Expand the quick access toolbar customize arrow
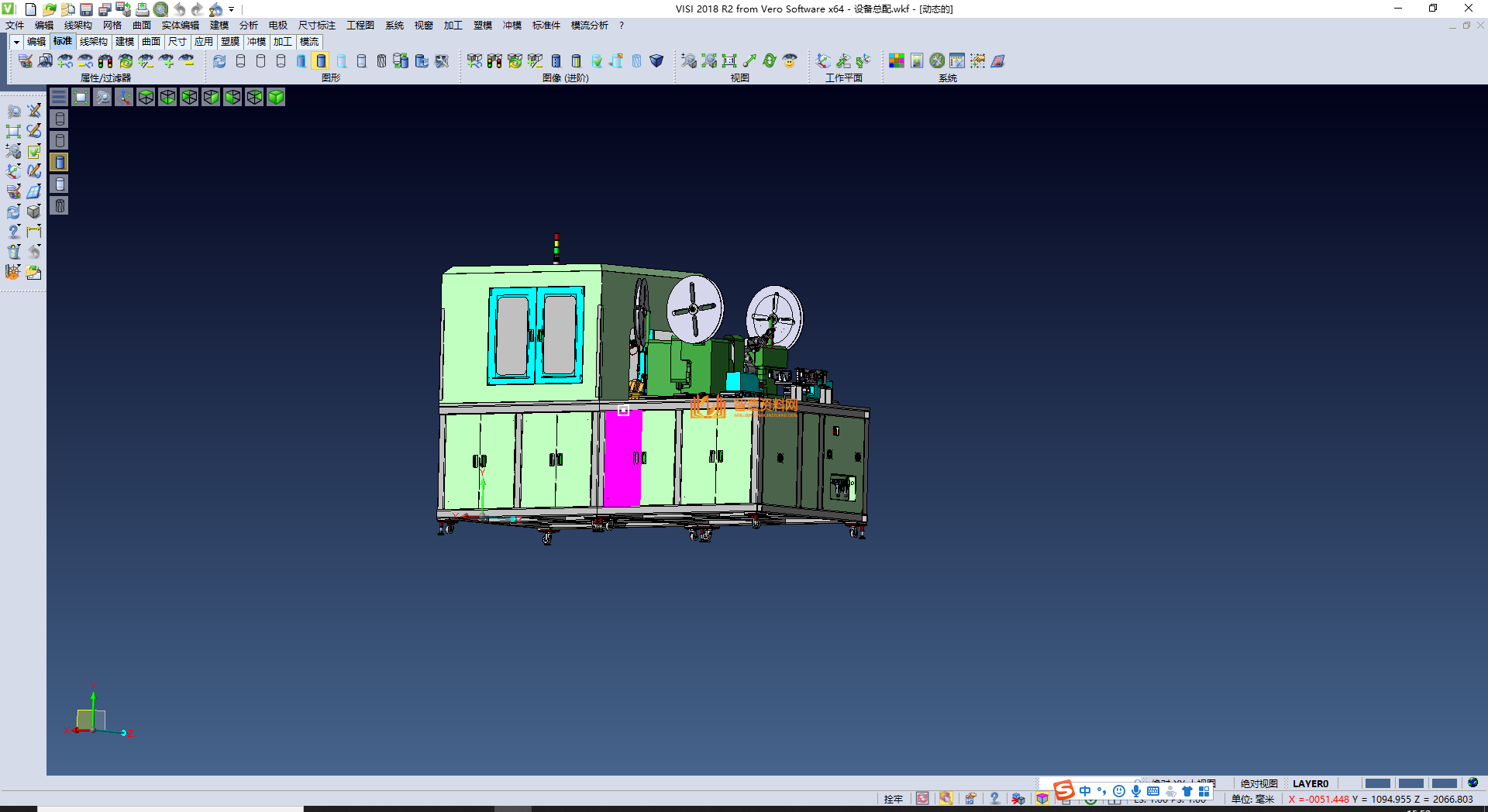 tap(231, 9)
